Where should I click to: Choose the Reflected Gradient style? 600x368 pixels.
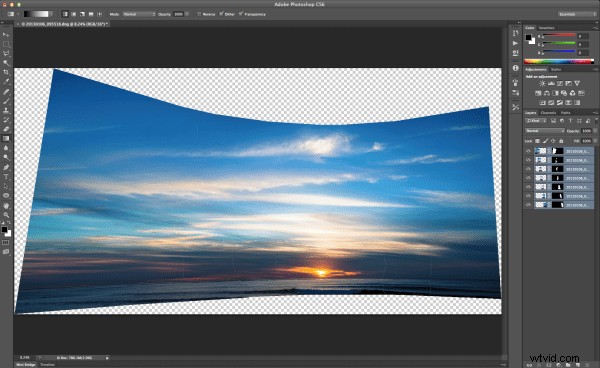pos(91,14)
